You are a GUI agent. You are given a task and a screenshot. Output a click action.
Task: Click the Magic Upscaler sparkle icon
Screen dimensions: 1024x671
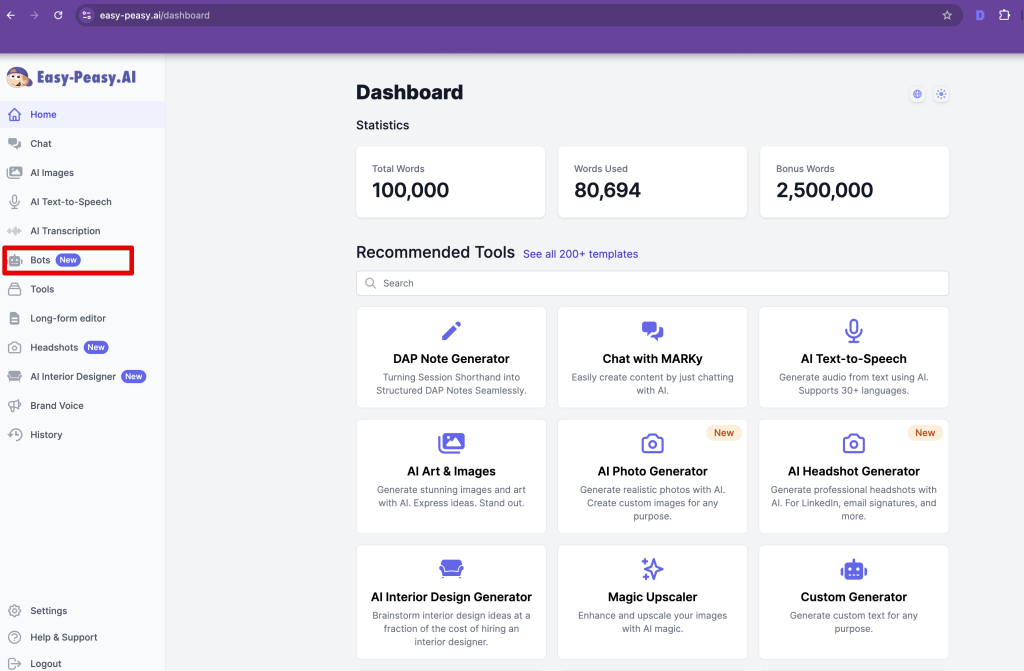click(652, 569)
